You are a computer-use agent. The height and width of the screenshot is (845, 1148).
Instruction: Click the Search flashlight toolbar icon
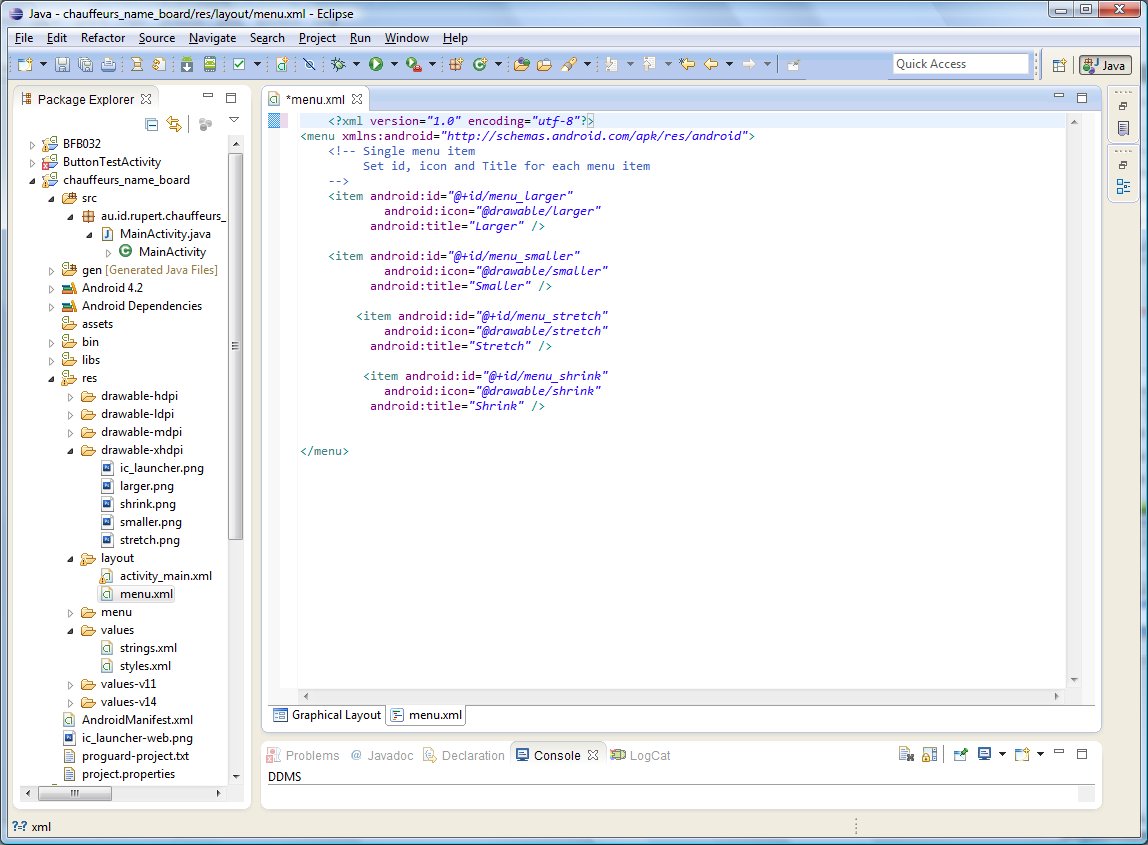569,64
